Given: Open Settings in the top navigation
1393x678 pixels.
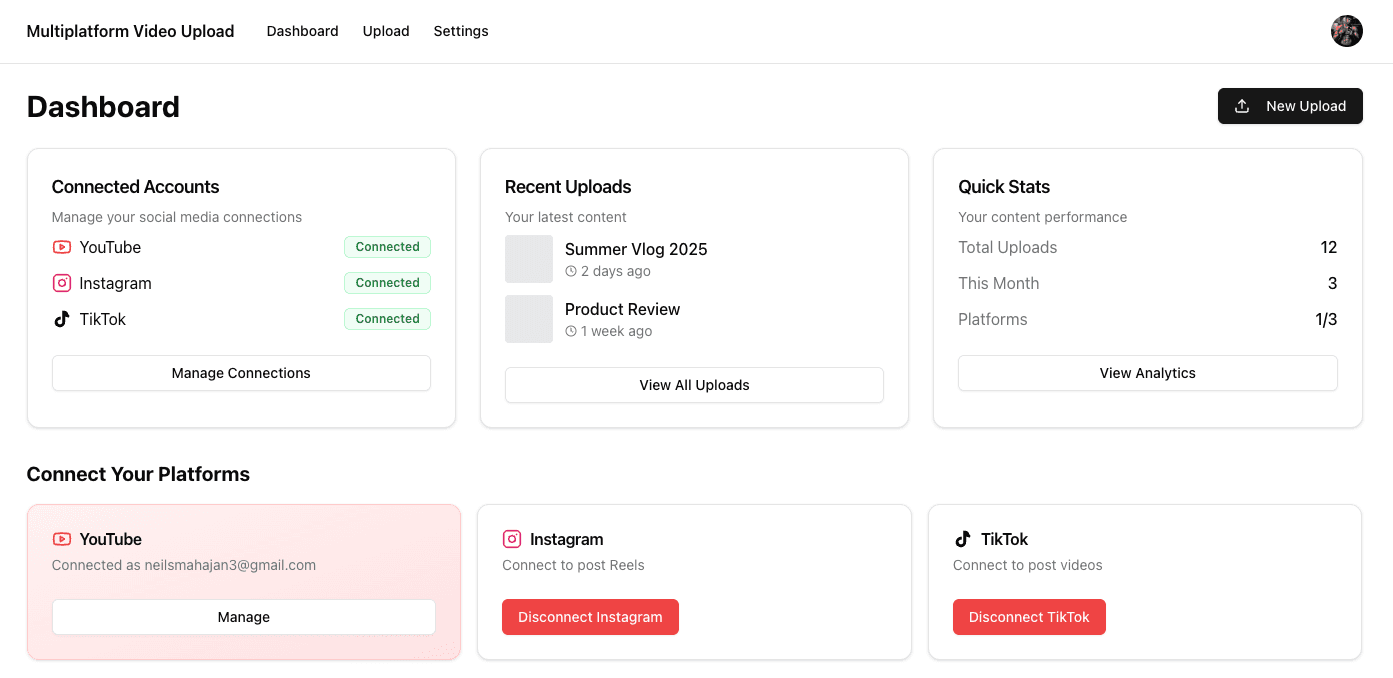Looking at the screenshot, I should (x=461, y=31).
